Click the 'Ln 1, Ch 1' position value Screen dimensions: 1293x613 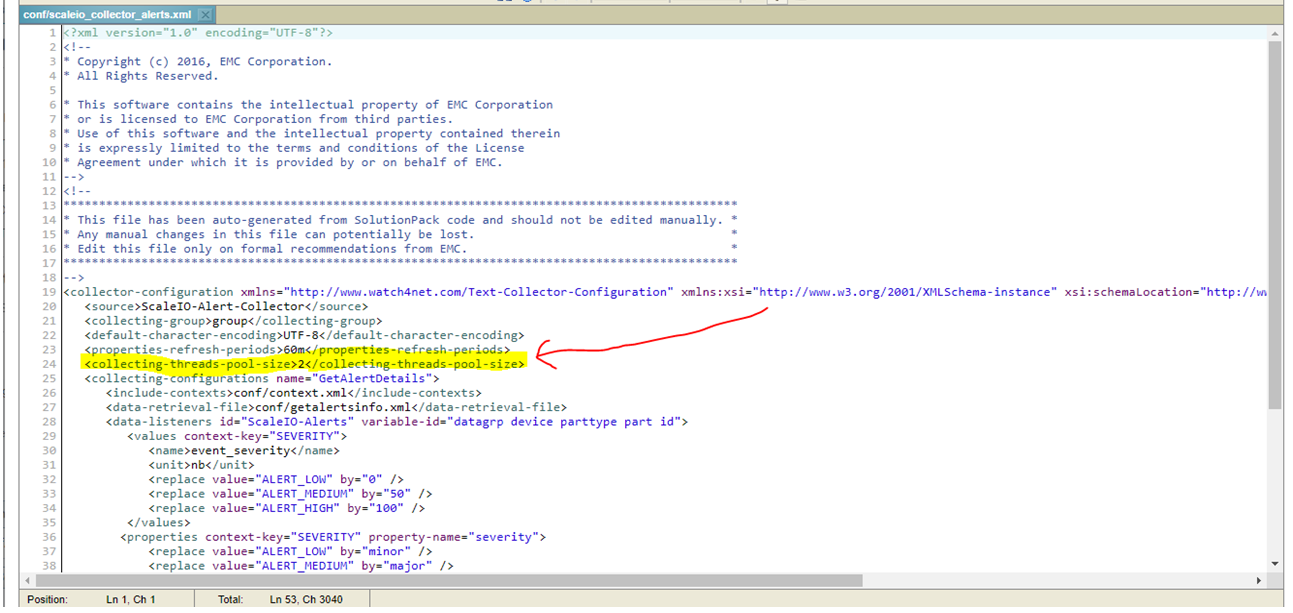[x=130, y=599]
